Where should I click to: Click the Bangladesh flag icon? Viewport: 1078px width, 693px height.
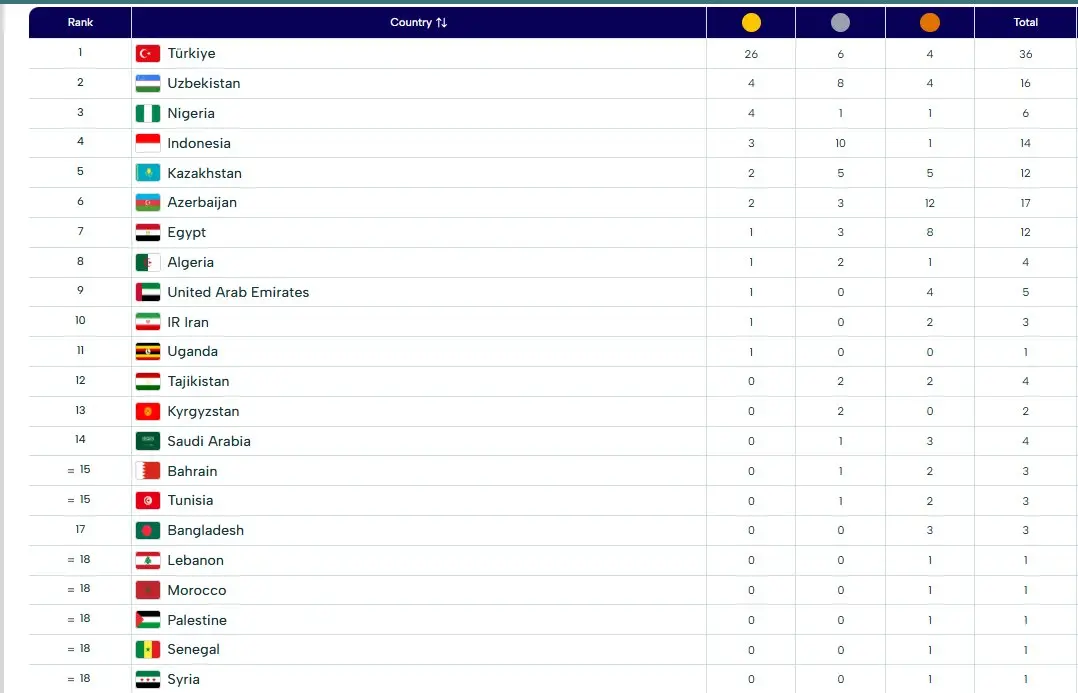[x=148, y=530]
